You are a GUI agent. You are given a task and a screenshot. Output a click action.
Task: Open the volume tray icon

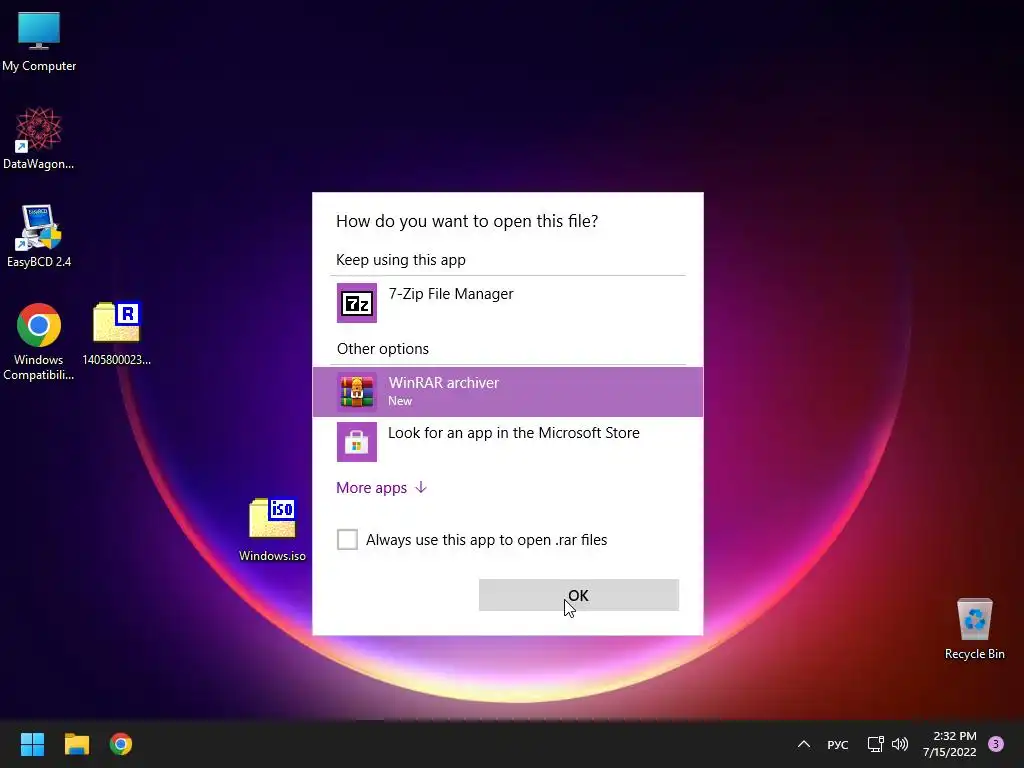(900, 744)
